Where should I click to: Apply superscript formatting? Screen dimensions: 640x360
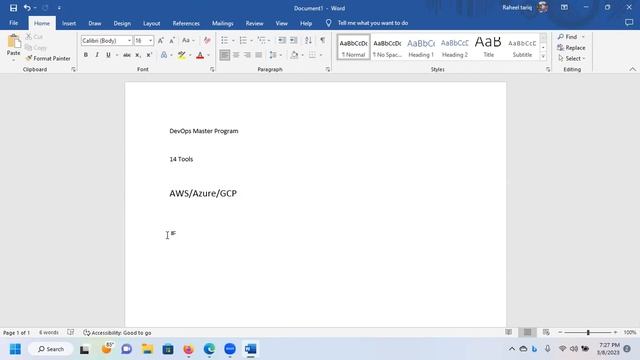pyautogui.click(x=149, y=55)
